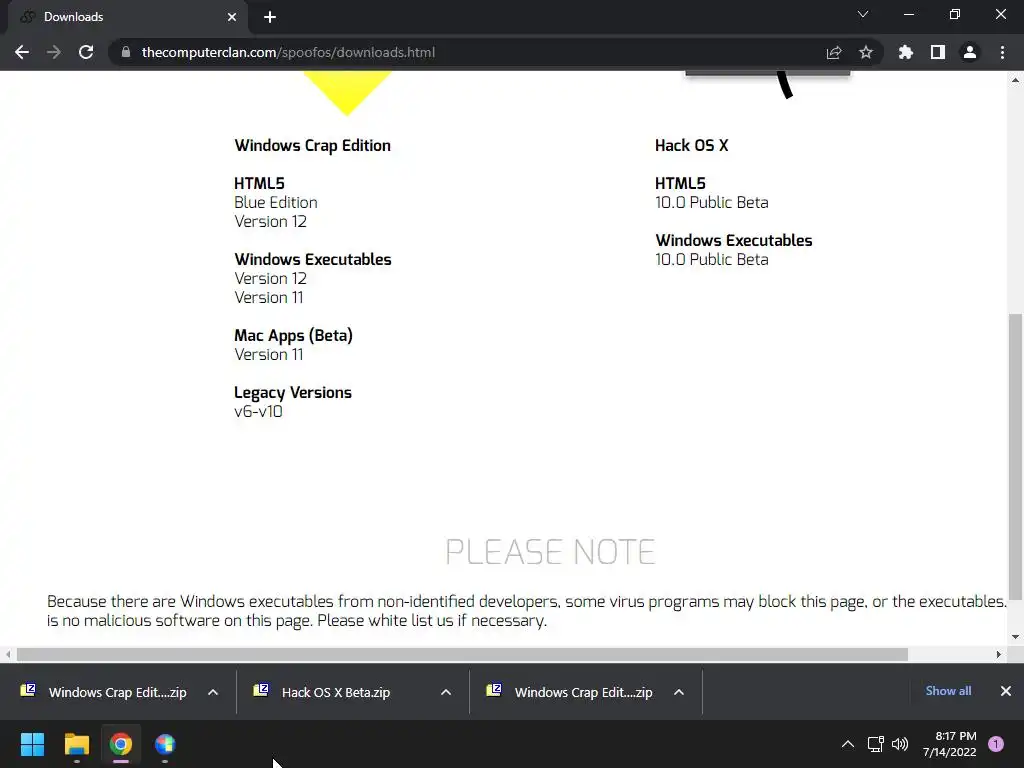Bookmark this page with the star
The image size is (1024, 768).
(866, 52)
